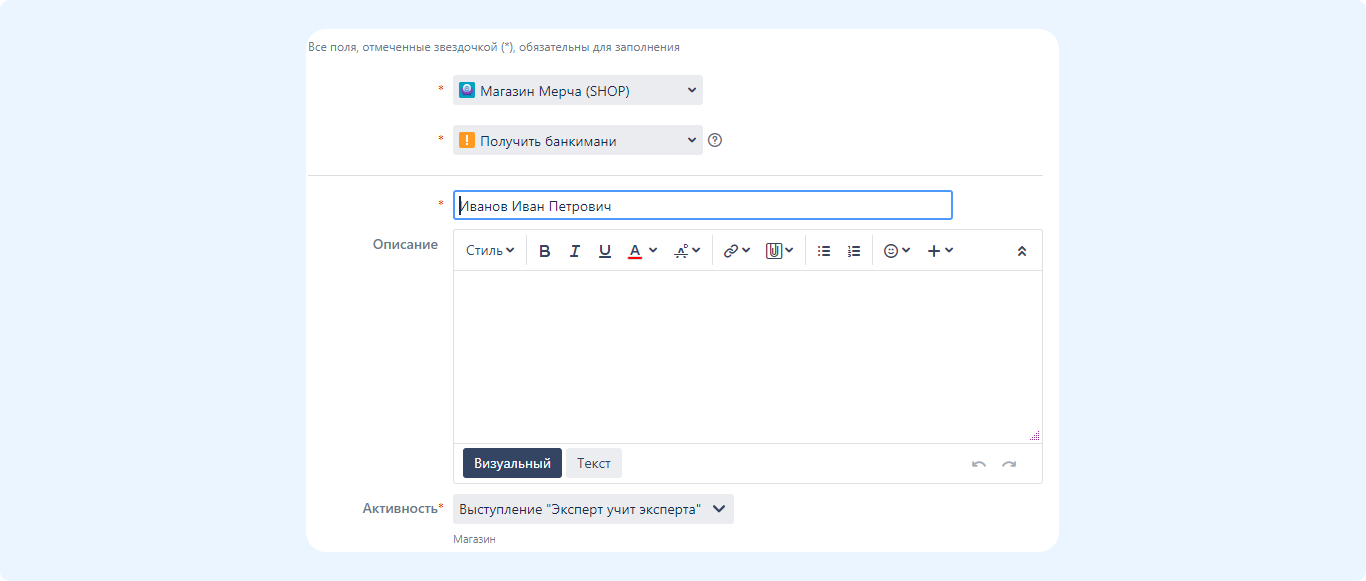The width and height of the screenshot is (1366, 581).
Task: Redo the edit in editor
Action: coord(1009,464)
